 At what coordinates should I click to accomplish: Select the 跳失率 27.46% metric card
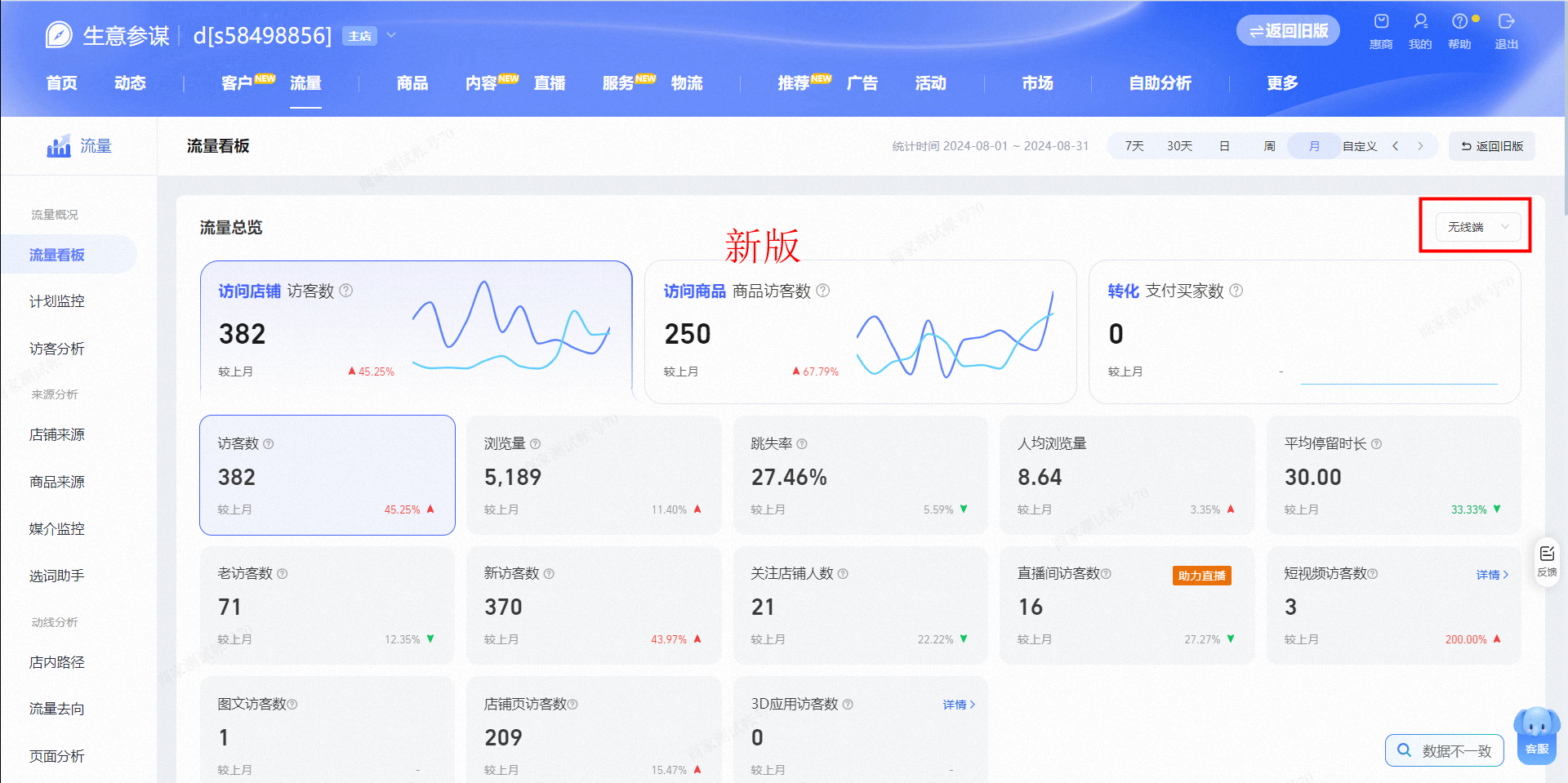pos(861,475)
